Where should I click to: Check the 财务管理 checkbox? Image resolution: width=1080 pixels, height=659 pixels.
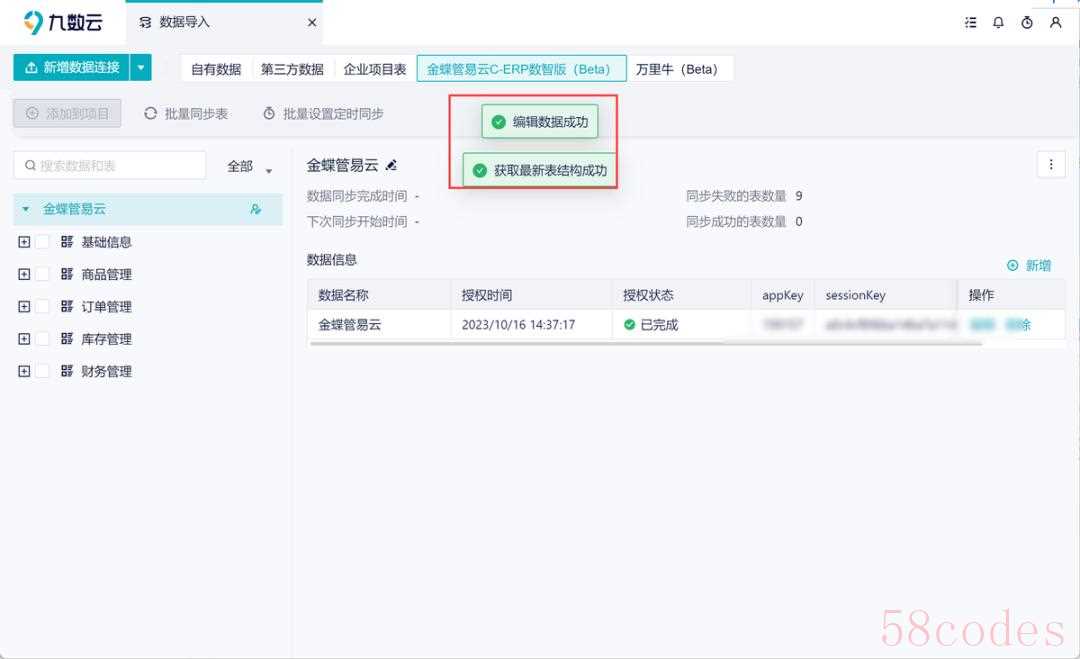point(43,371)
